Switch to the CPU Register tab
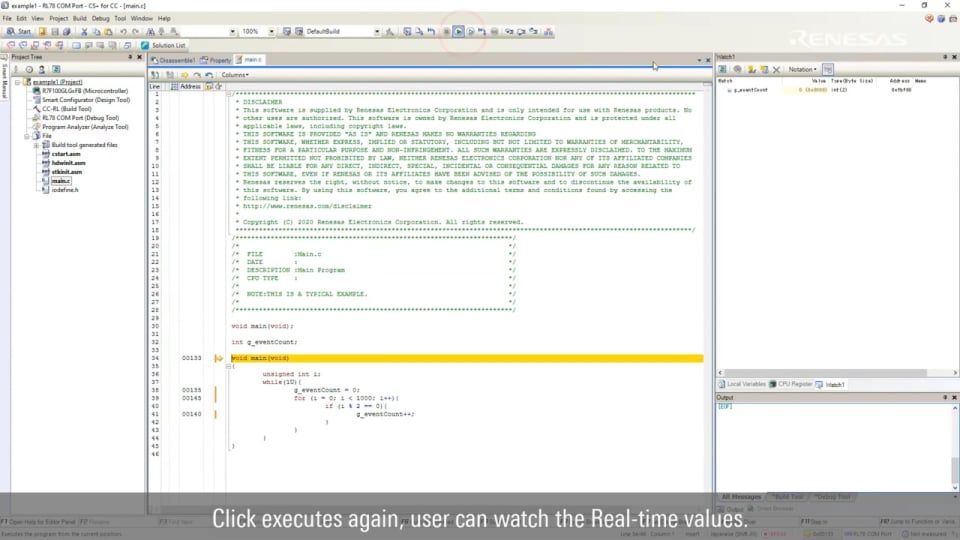Viewport: 960px width, 540px height. coord(793,384)
